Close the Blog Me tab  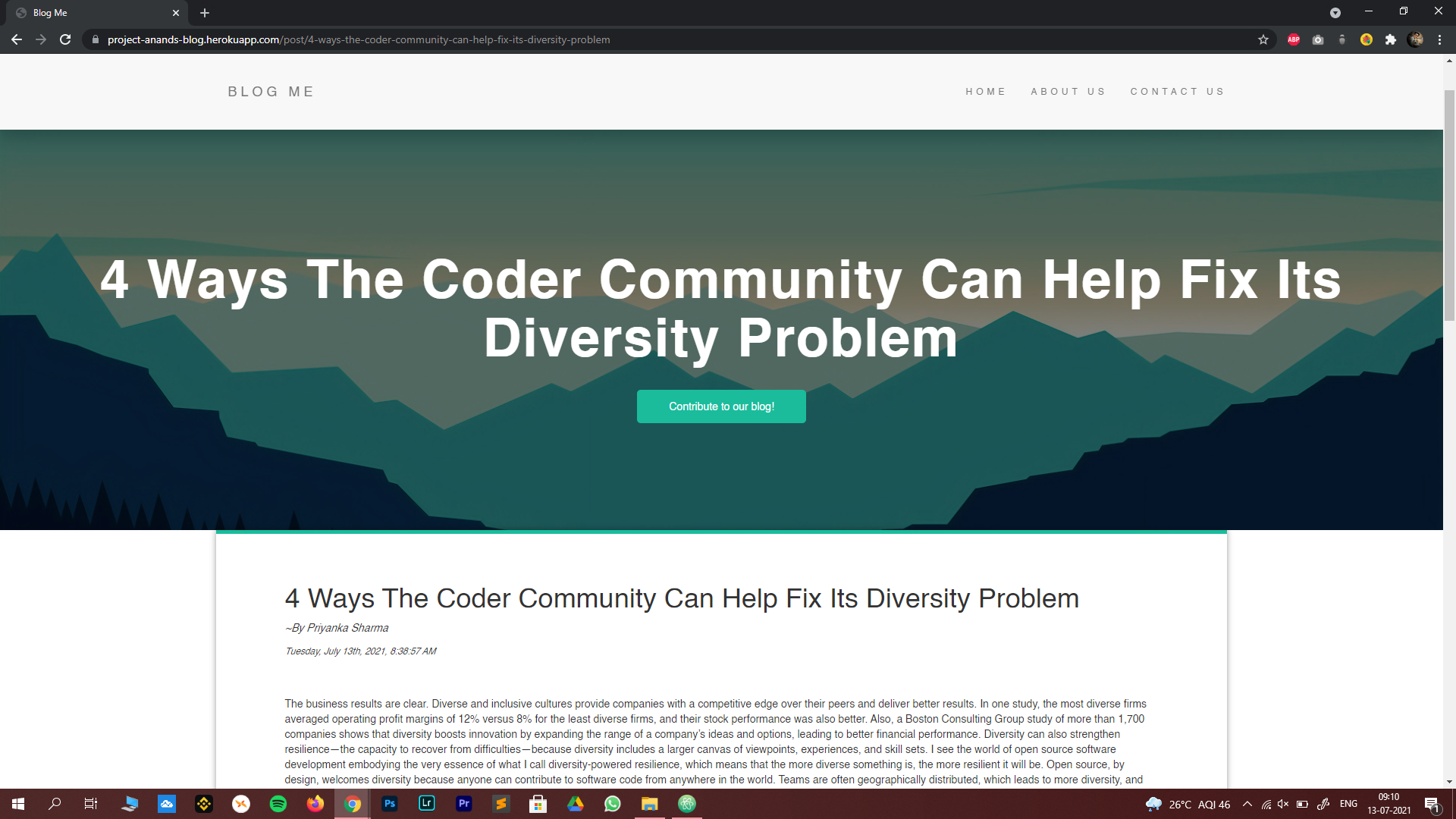point(176,13)
